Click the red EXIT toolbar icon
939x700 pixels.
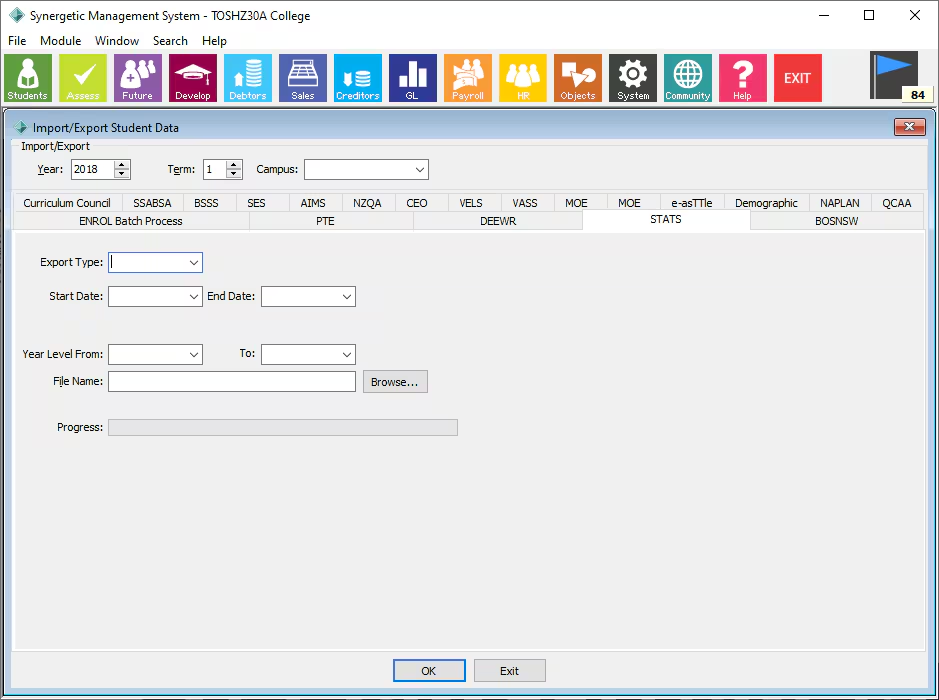pyautogui.click(x=798, y=78)
